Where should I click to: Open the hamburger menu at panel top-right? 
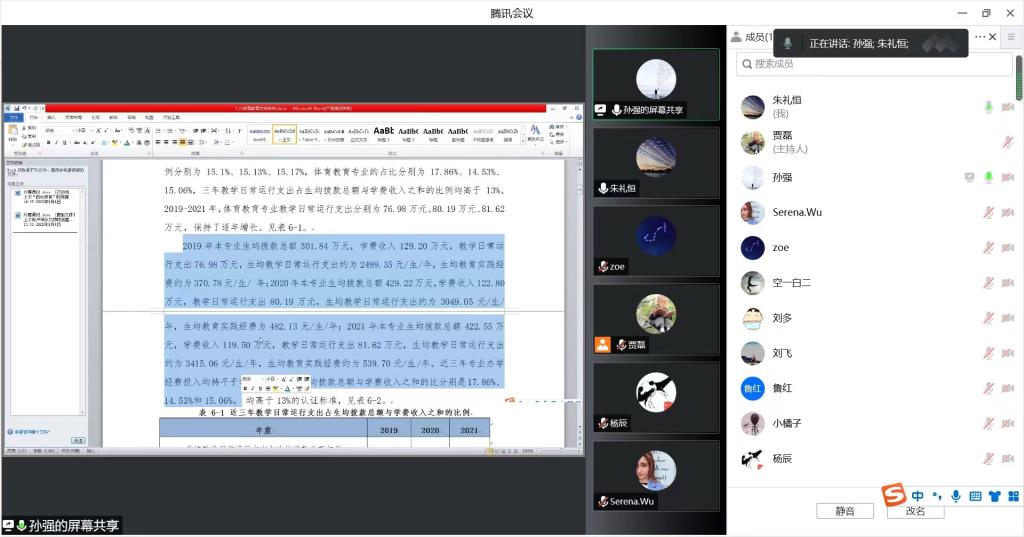point(1011,37)
